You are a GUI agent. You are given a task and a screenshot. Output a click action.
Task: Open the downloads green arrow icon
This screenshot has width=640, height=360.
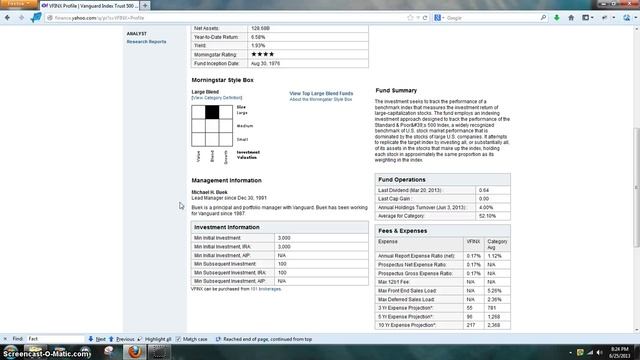[557, 18]
